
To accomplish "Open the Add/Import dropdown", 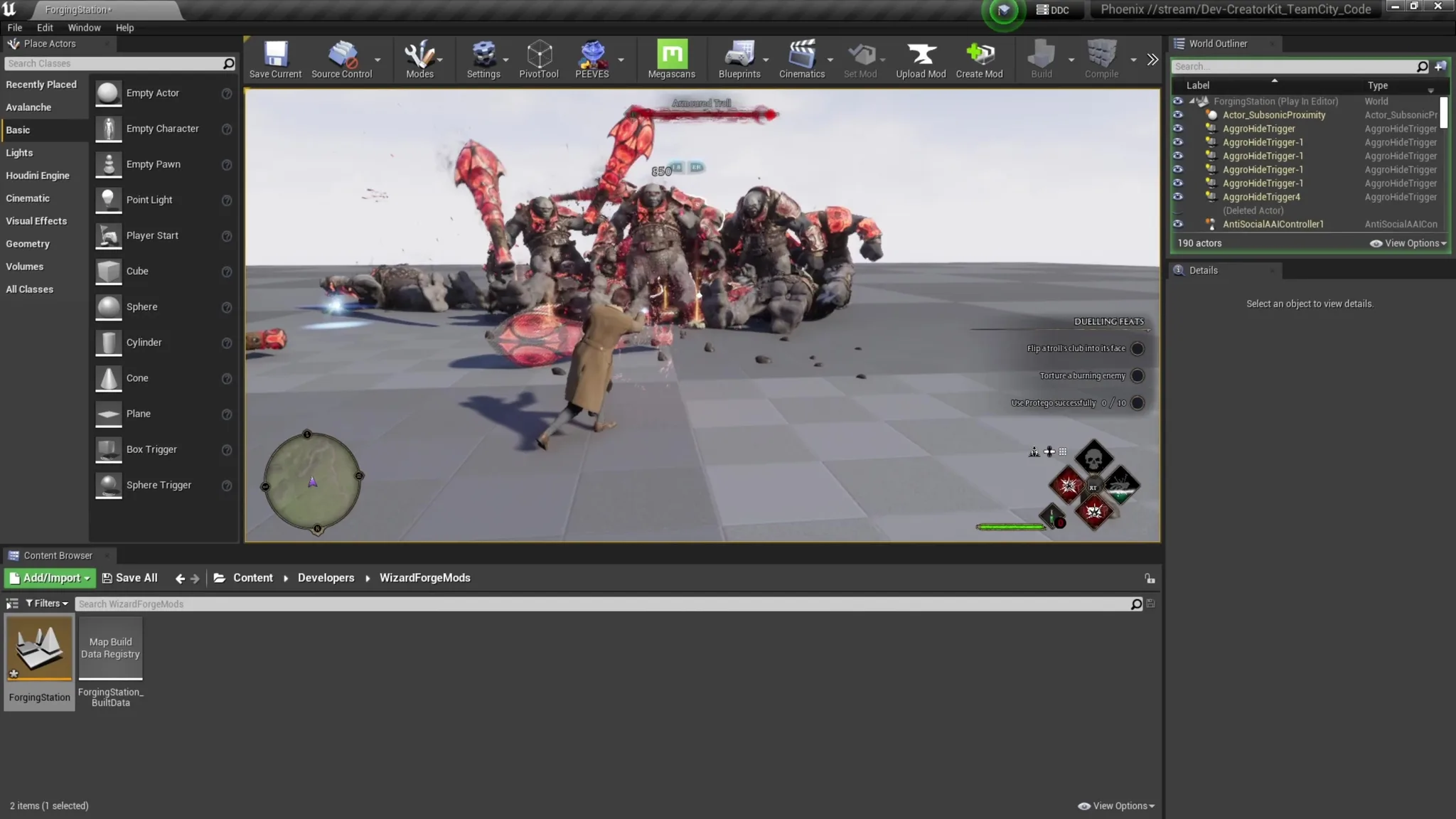I will click(50, 578).
